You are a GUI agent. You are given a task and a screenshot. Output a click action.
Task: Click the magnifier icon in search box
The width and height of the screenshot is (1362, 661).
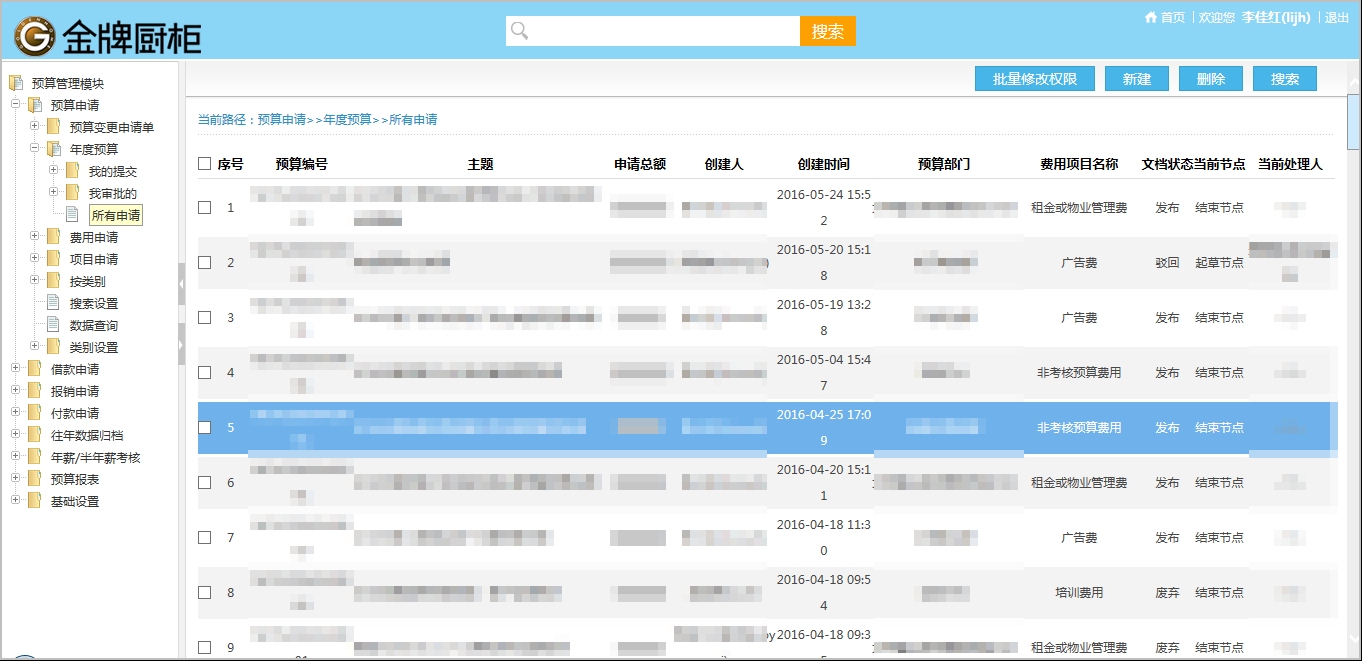click(x=519, y=31)
